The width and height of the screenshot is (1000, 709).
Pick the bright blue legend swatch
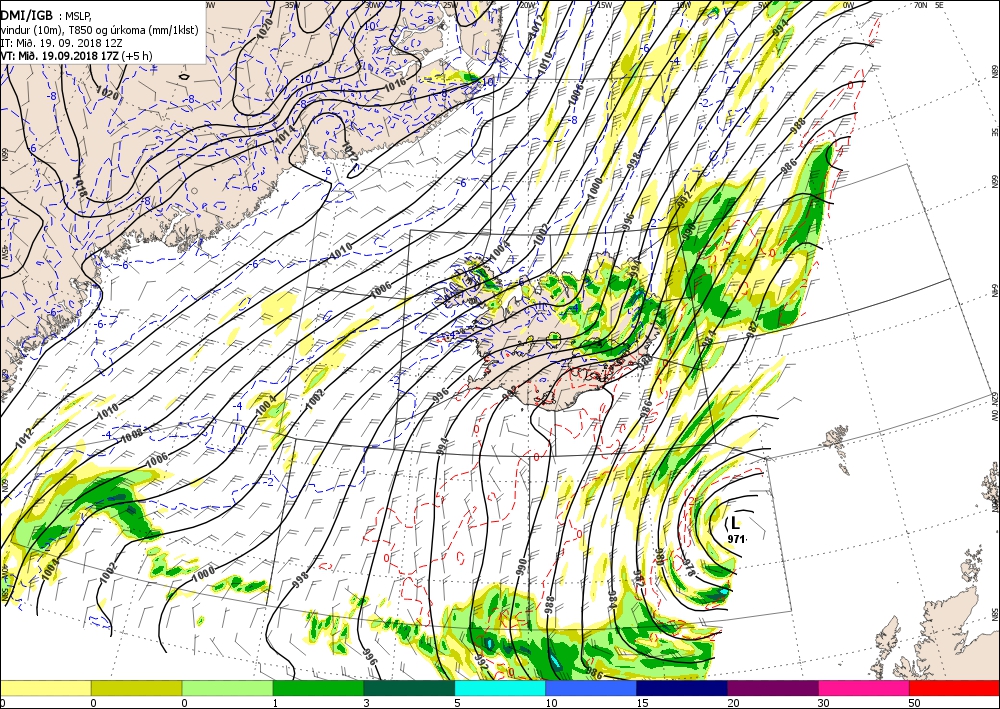(591, 688)
